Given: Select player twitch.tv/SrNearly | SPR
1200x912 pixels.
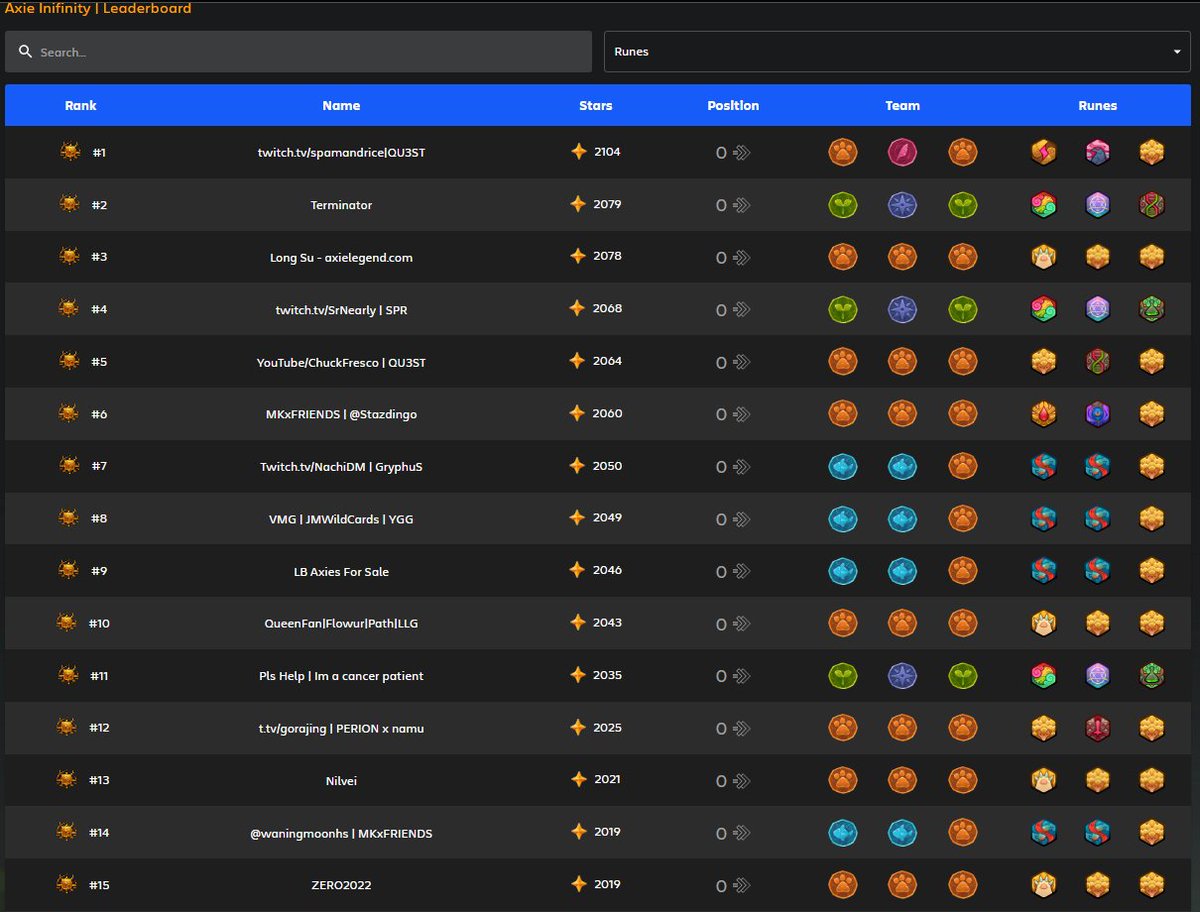Looking at the screenshot, I should point(341,310).
